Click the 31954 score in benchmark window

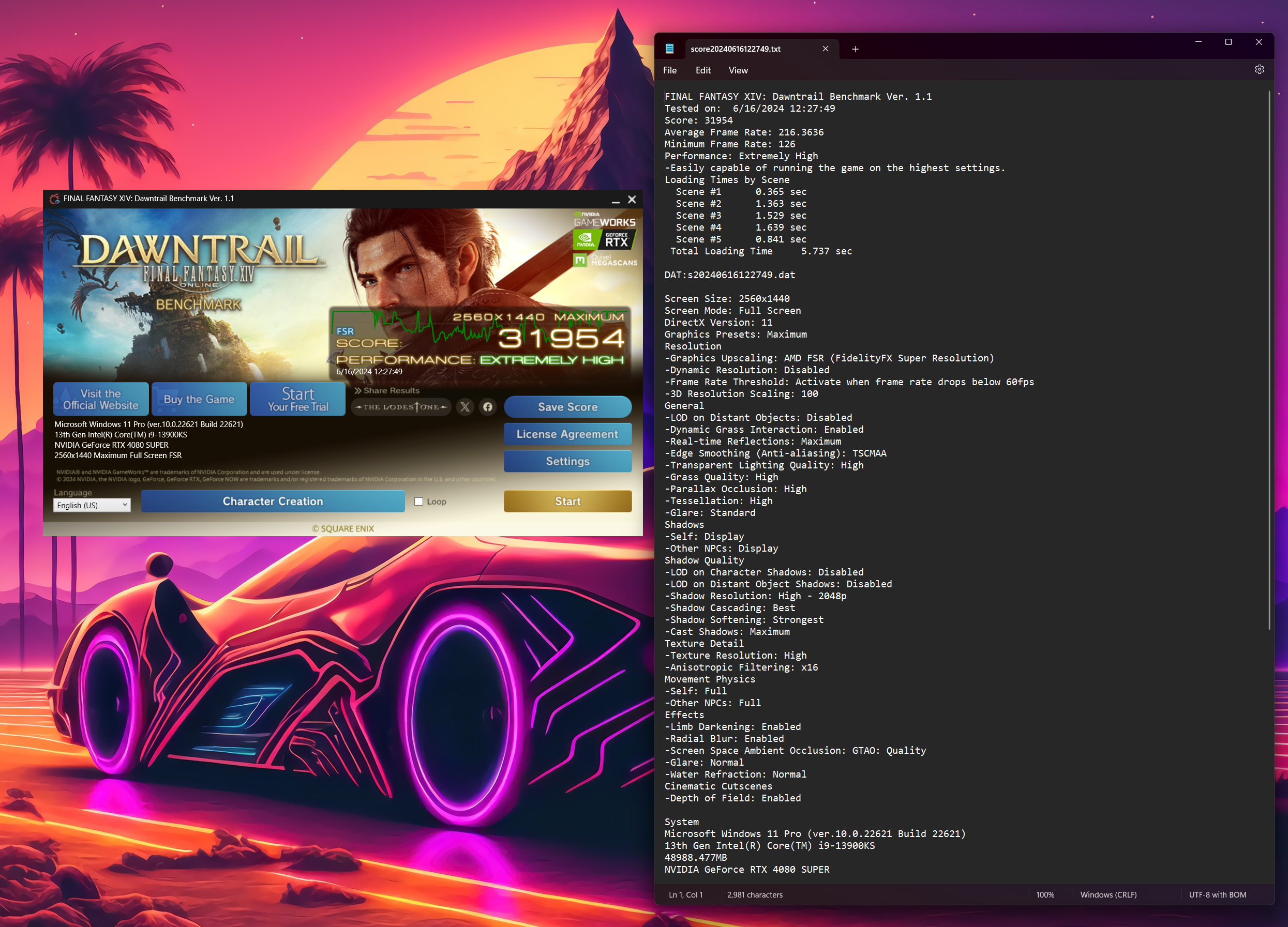click(x=561, y=339)
